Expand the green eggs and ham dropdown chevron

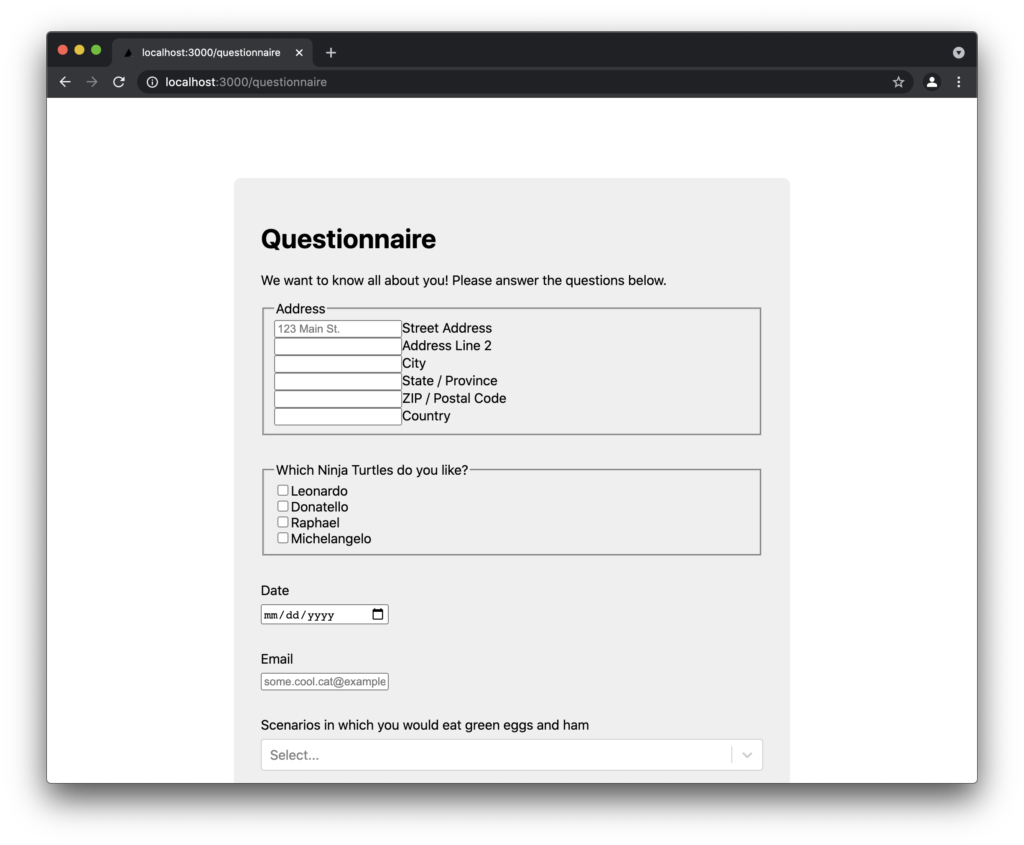[x=747, y=755]
